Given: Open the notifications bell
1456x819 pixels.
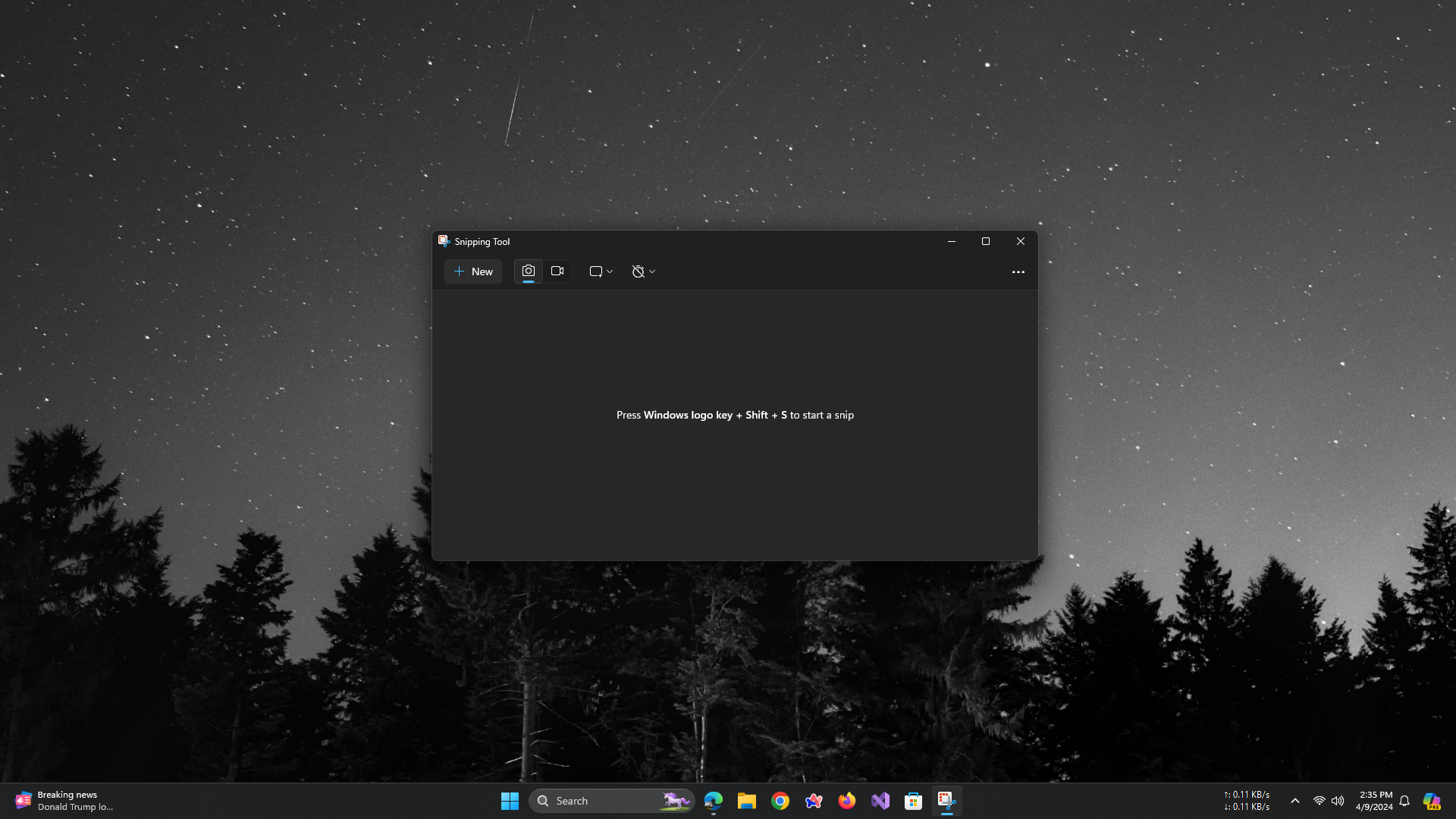Looking at the screenshot, I should pyautogui.click(x=1404, y=801).
